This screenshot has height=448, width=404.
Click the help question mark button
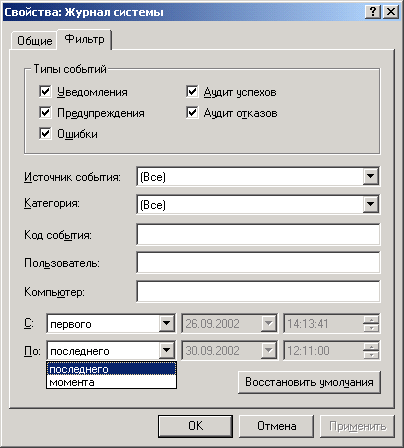click(x=373, y=12)
